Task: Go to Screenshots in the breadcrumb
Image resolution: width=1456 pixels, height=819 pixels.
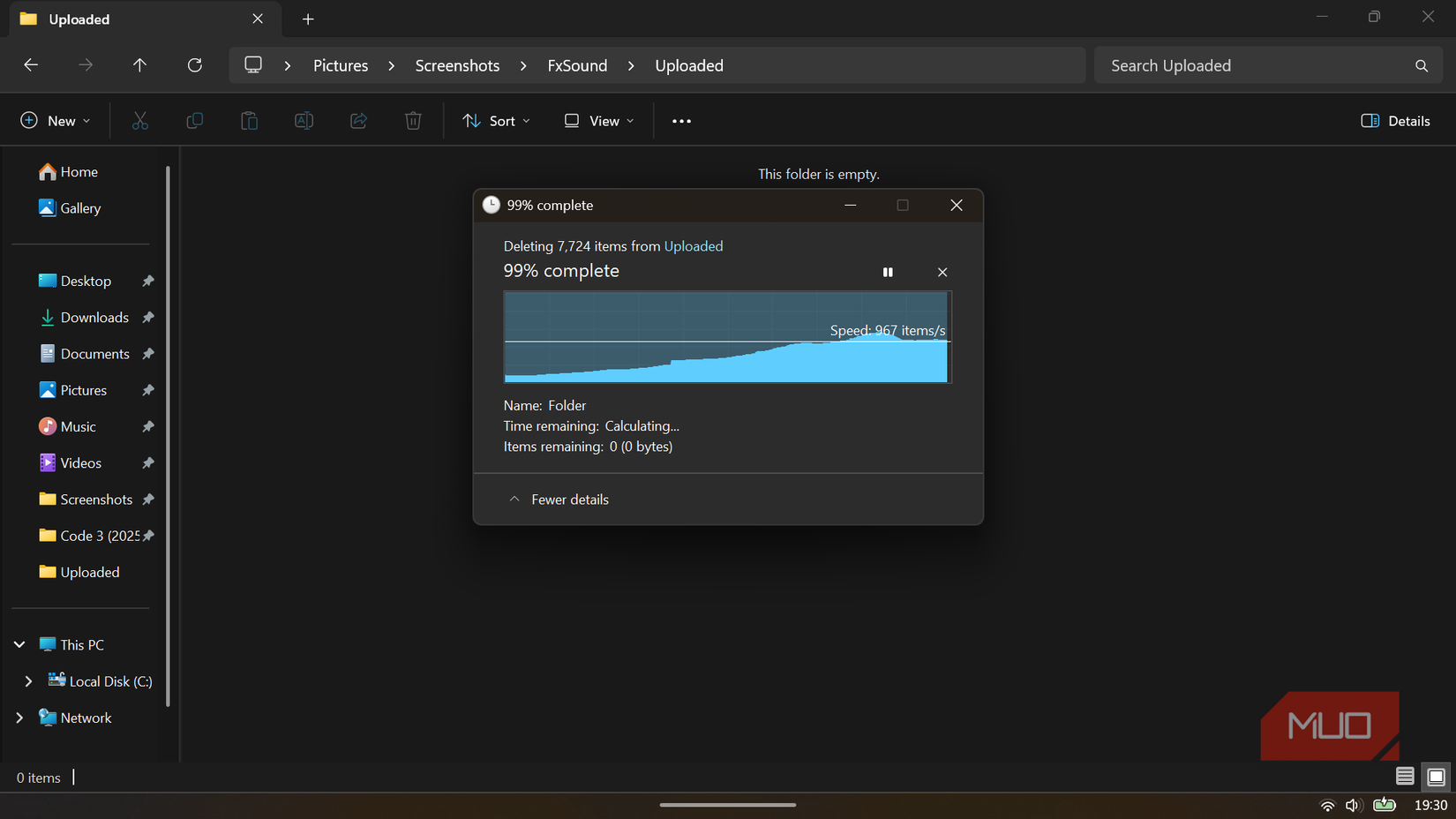Action: [457, 65]
